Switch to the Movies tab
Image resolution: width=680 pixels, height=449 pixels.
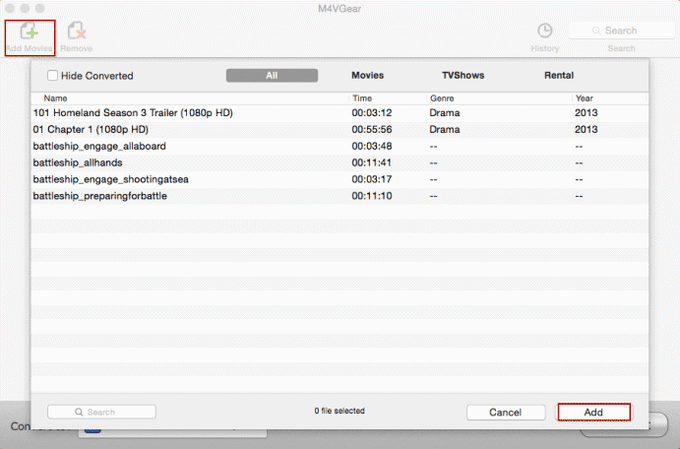368,75
